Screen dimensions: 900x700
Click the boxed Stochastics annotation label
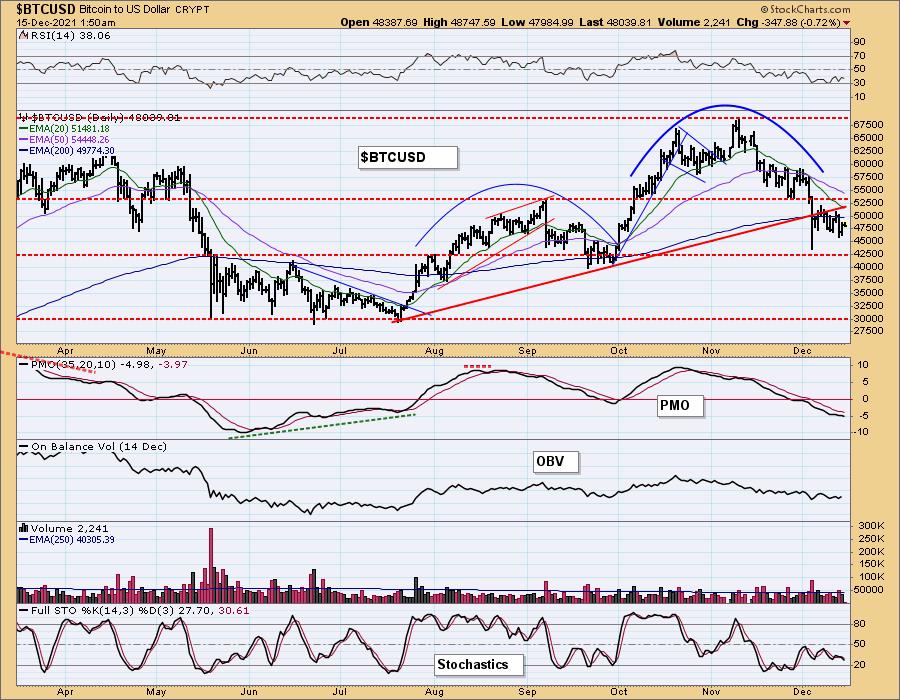pyautogui.click(x=478, y=664)
